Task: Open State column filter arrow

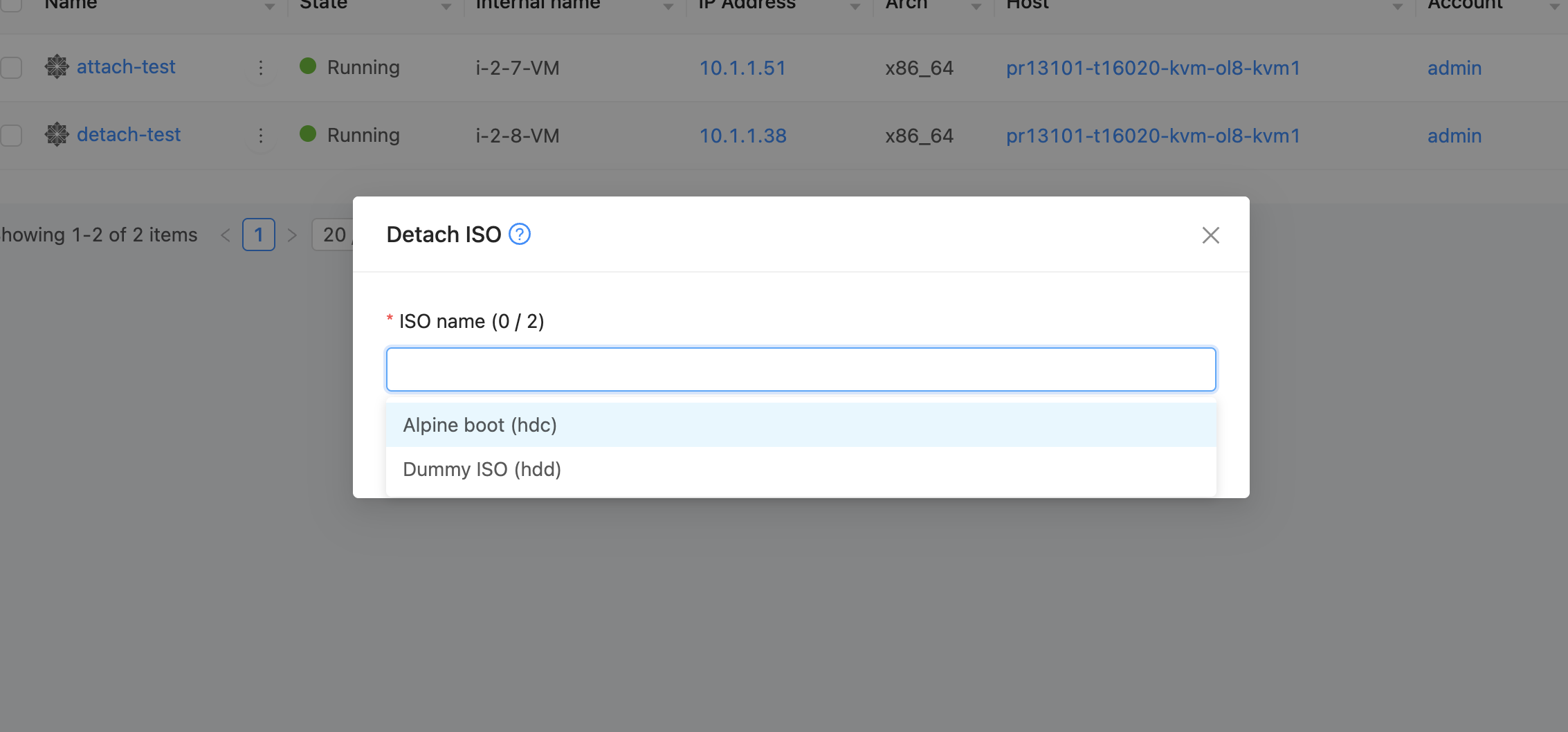Action: (446, 6)
